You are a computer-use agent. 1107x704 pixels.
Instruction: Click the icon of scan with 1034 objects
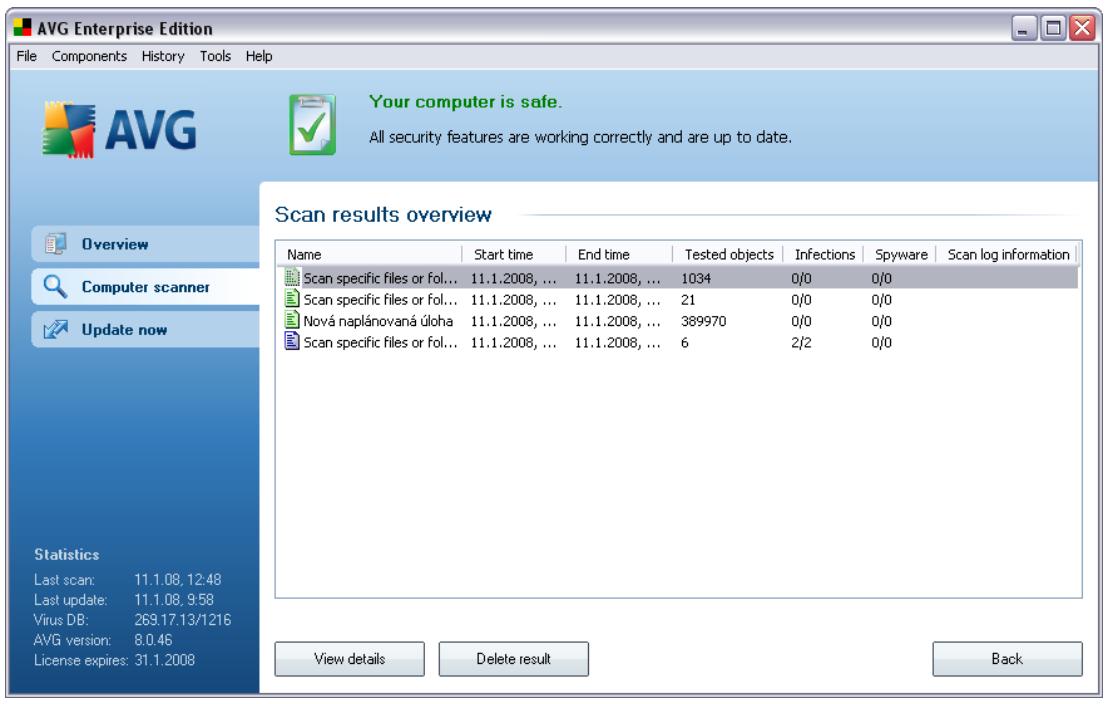292,278
